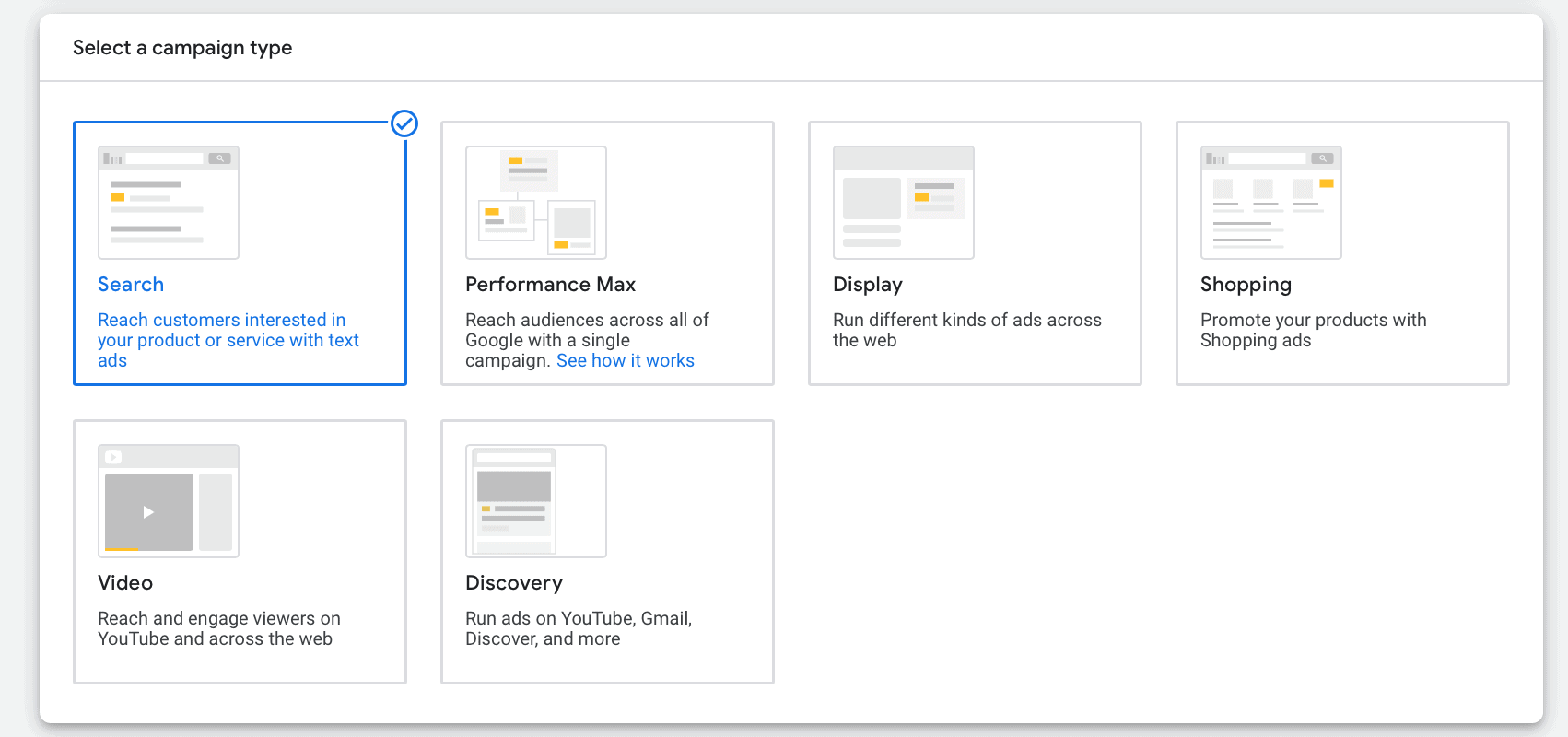Select the Shopping campaign heading
This screenshot has width=1568, height=737.
(1246, 285)
